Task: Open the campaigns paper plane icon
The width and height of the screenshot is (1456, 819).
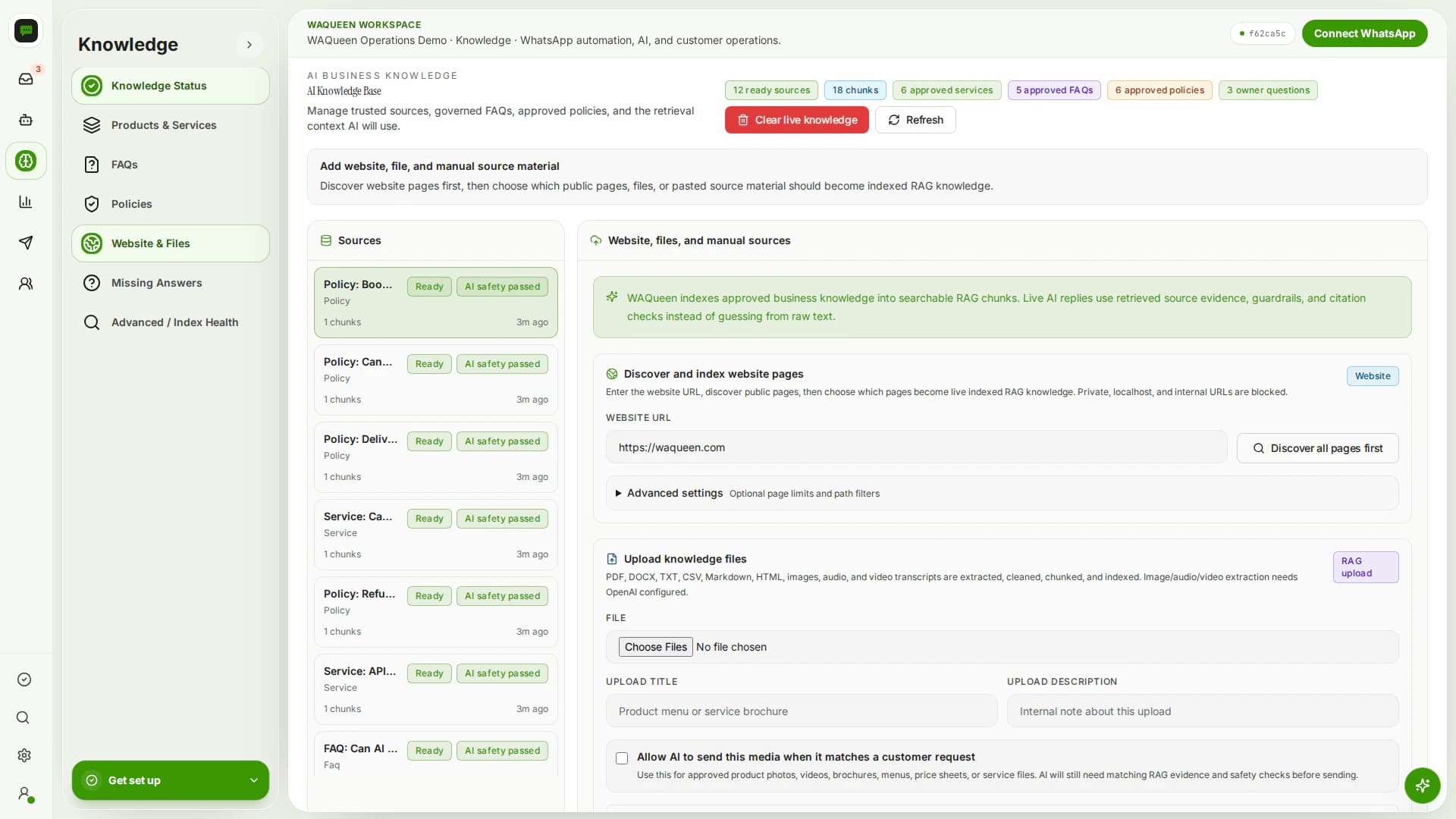Action: [26, 243]
